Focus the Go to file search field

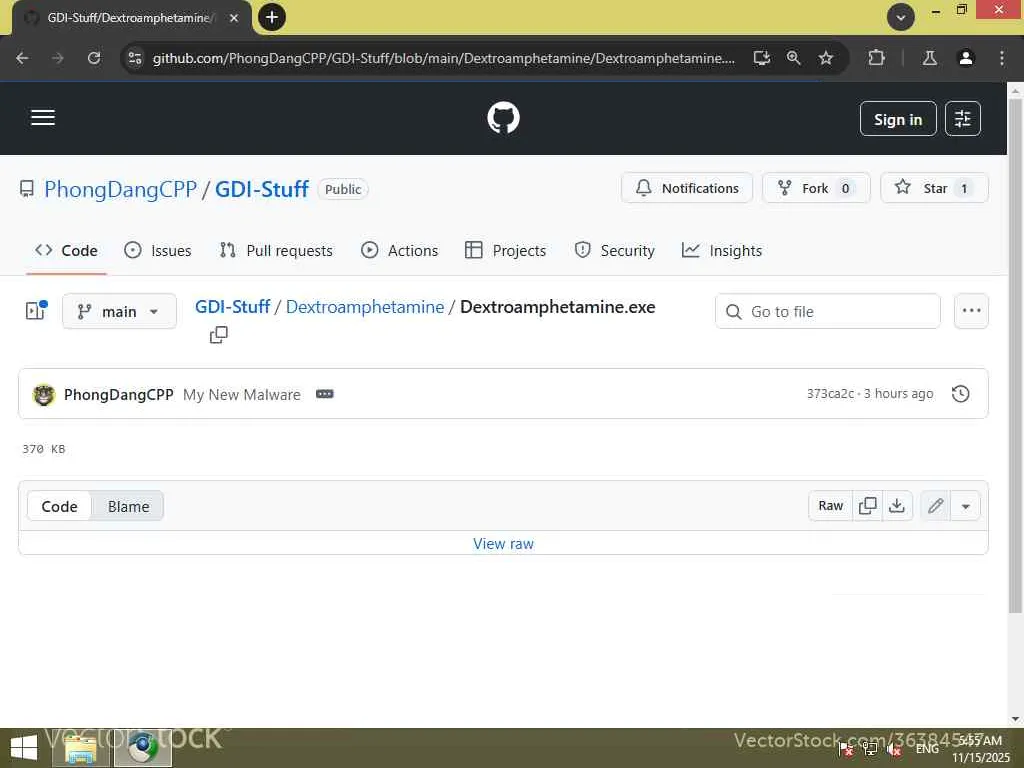pyautogui.click(x=827, y=312)
